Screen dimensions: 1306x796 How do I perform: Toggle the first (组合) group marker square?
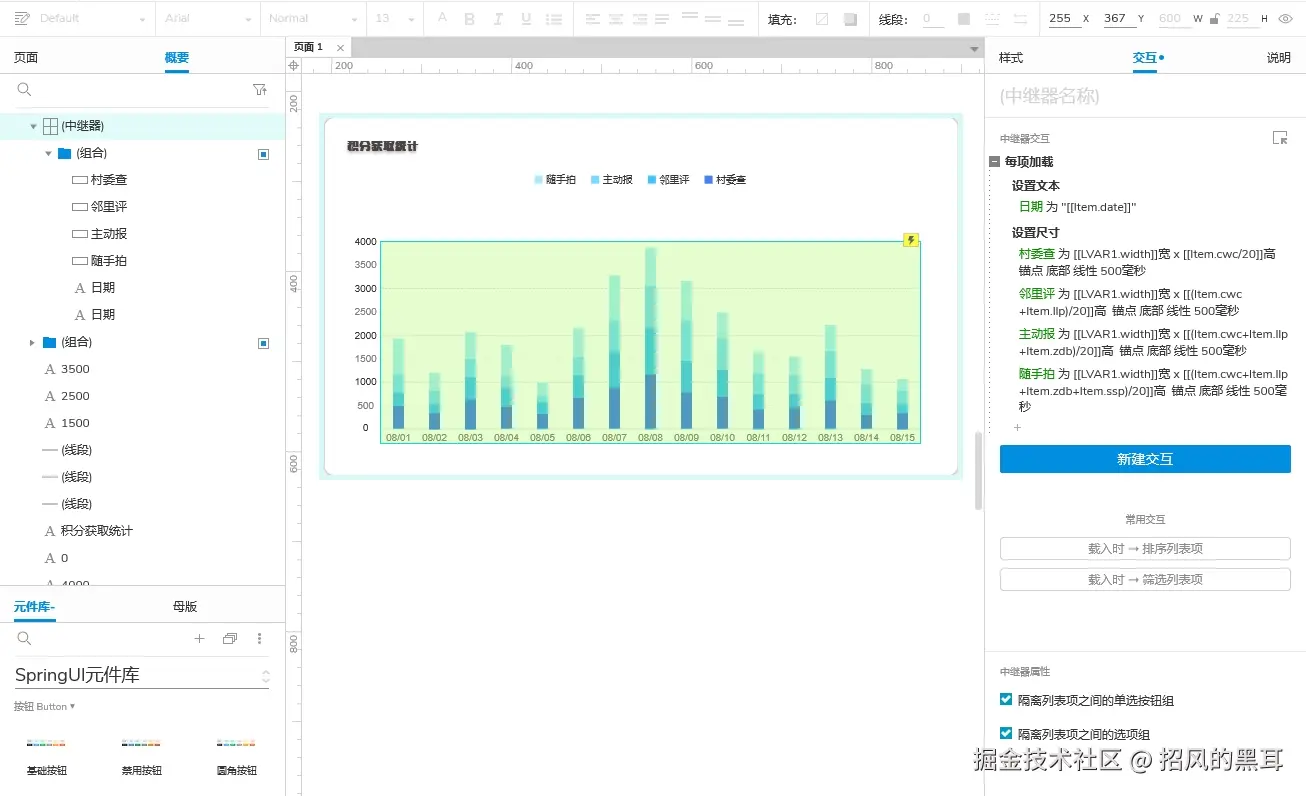pos(264,154)
